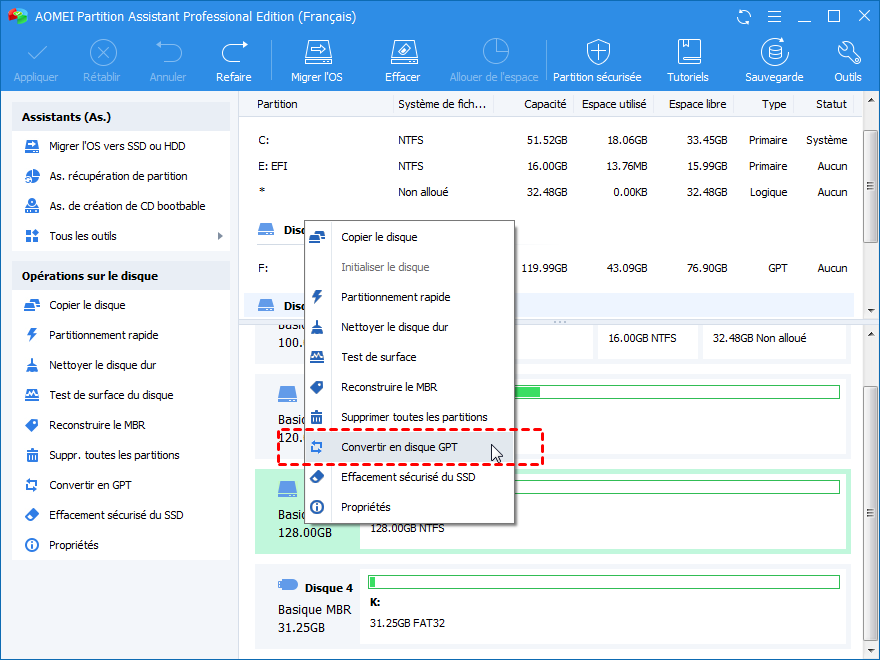Screen dimensions: 880x660
Task: Click the Statut column header
Action: click(831, 104)
